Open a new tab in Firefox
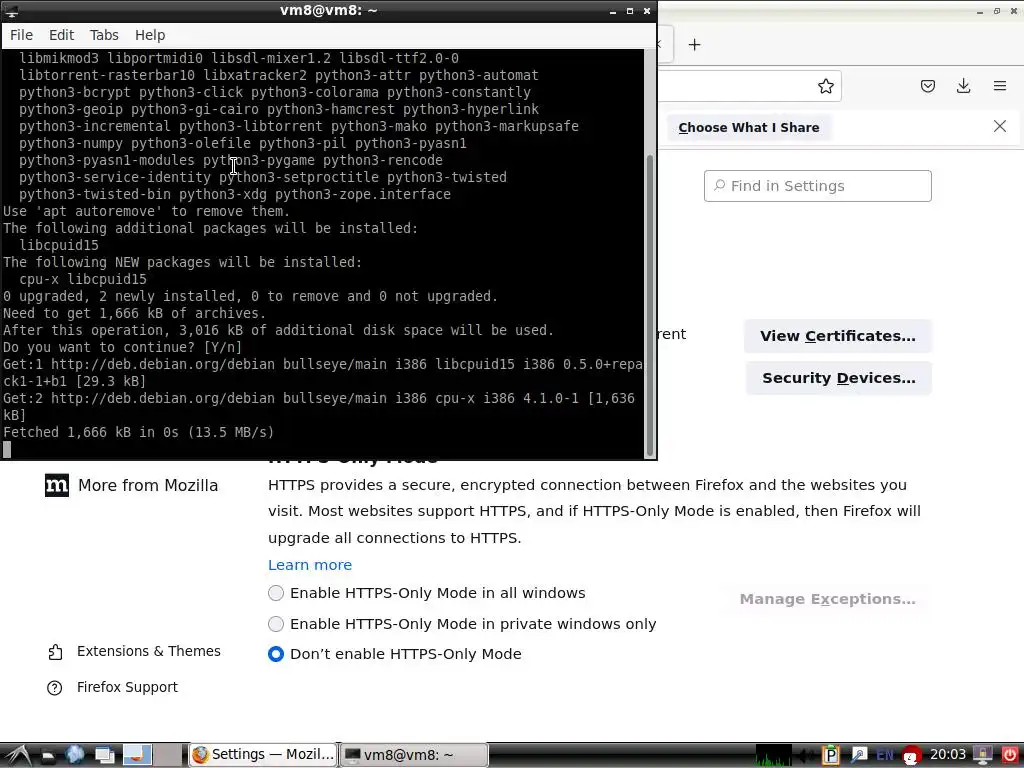Image resolution: width=1024 pixels, height=768 pixels. coord(694,44)
